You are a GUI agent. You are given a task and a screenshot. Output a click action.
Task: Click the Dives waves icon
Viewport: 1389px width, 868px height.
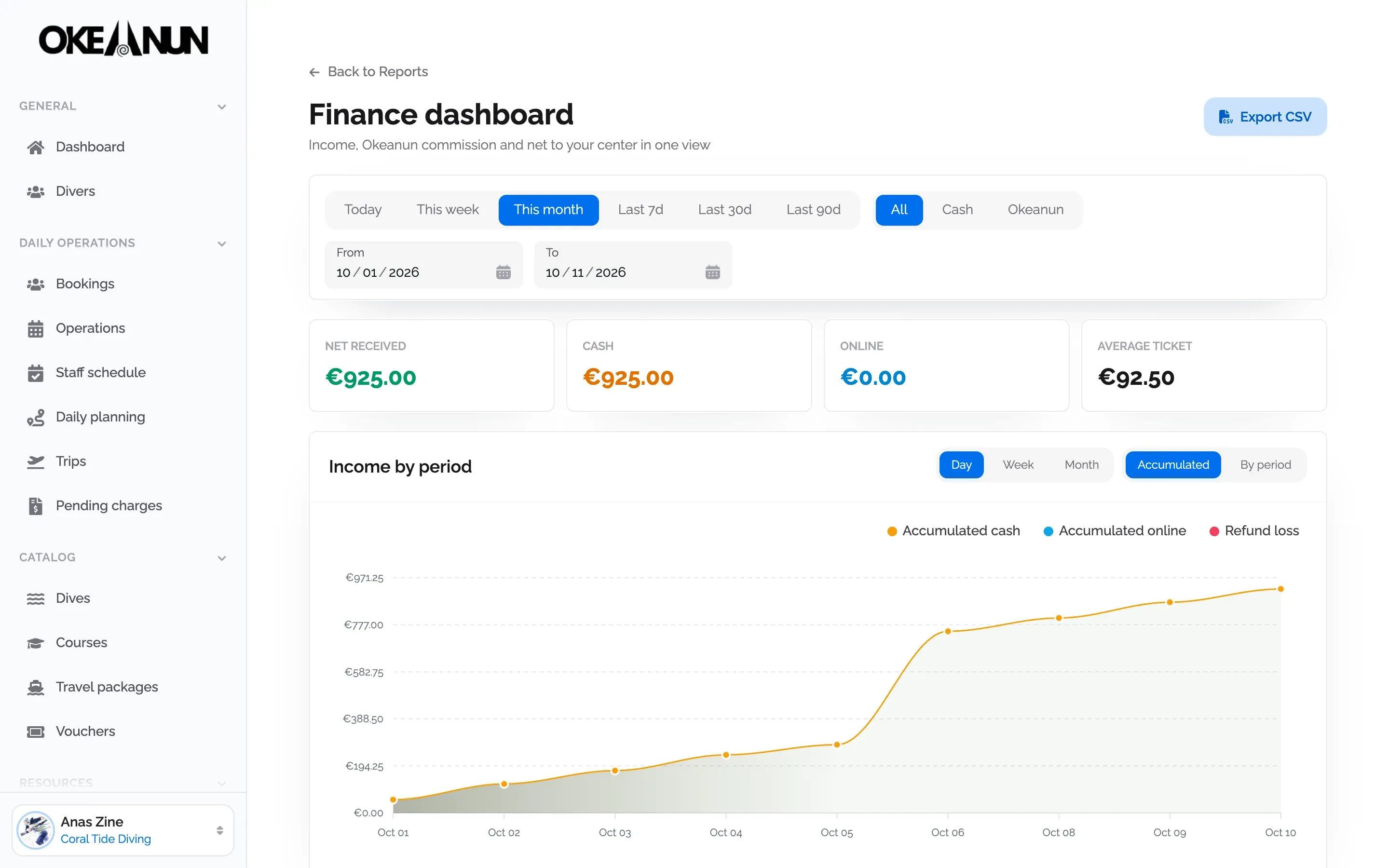pos(36,598)
